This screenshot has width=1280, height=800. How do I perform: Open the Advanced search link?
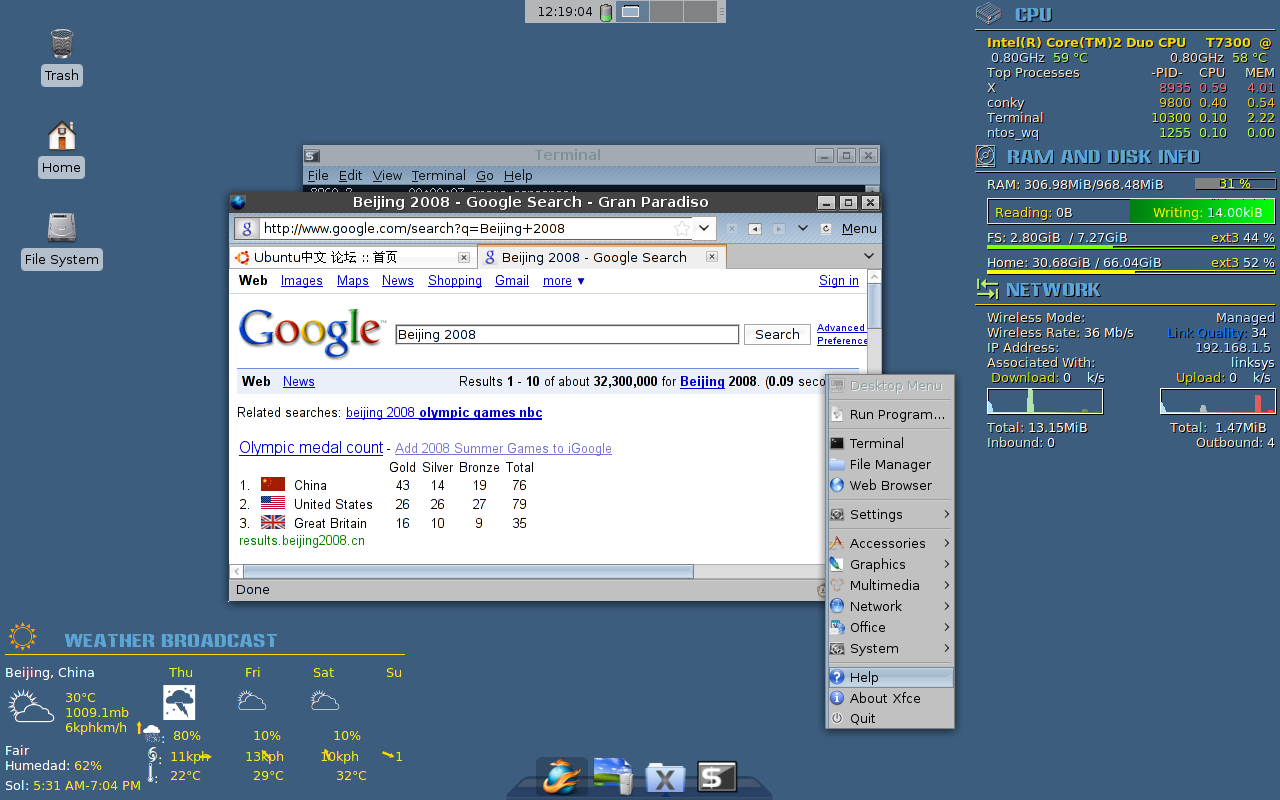click(841, 328)
